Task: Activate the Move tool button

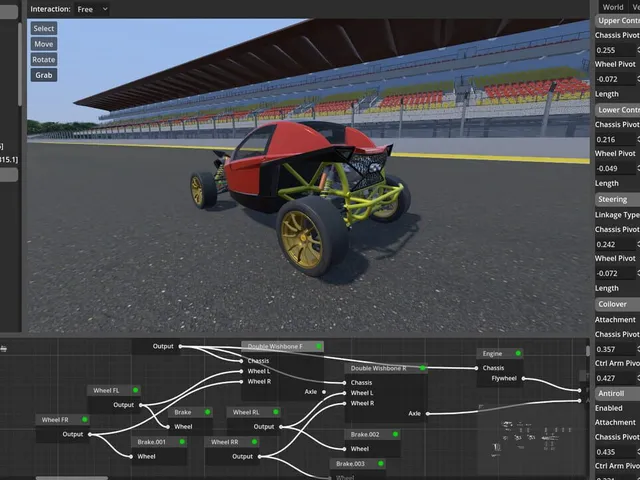Action: pos(44,44)
